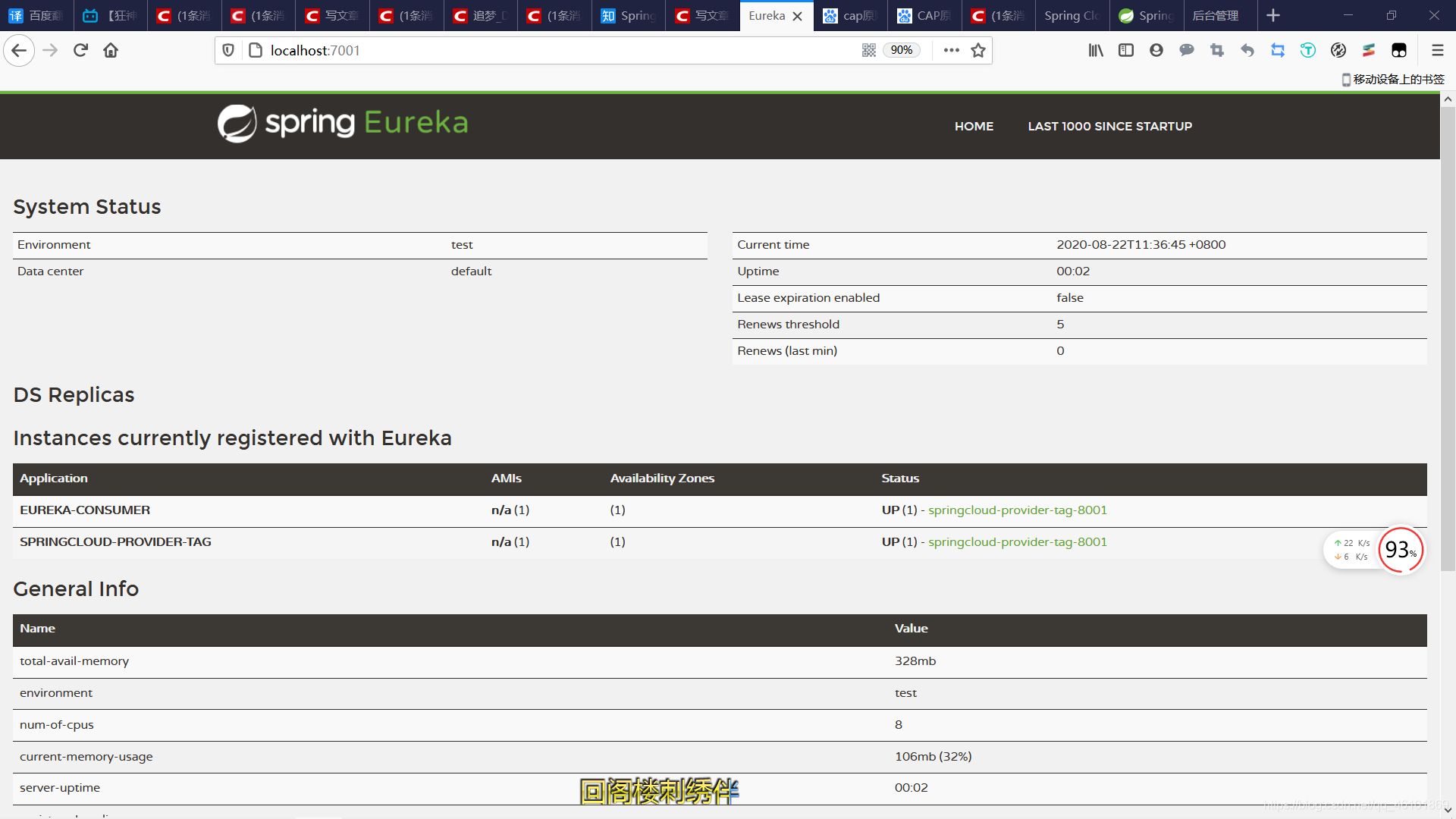
Task: Open LAST 1000 SINCE STARTUP page
Action: point(1109,126)
